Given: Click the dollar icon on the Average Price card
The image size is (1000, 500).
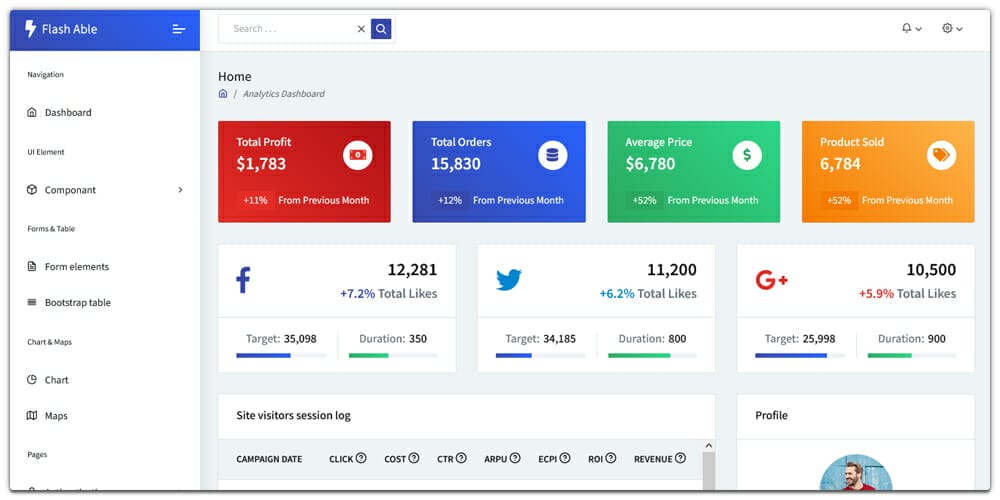Looking at the screenshot, I should pyautogui.click(x=747, y=155).
